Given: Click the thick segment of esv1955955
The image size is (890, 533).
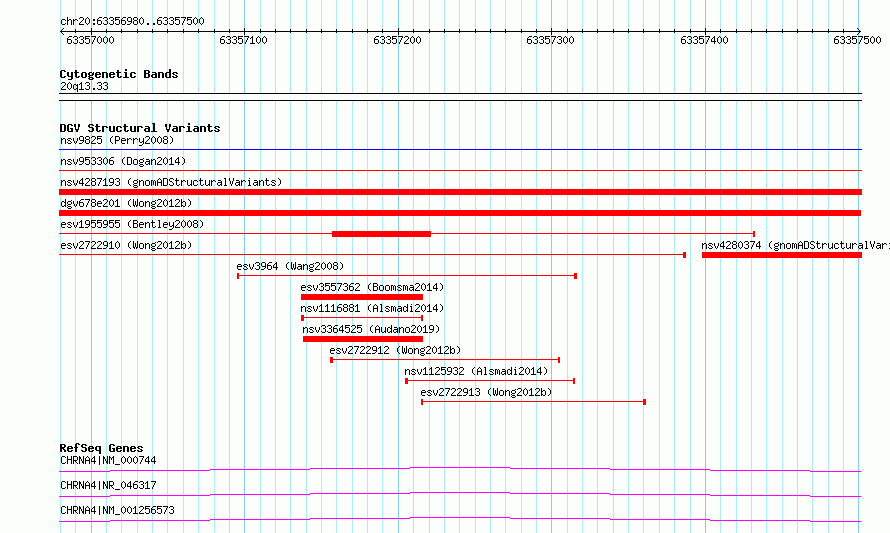Looking at the screenshot, I should pyautogui.click(x=381, y=234).
